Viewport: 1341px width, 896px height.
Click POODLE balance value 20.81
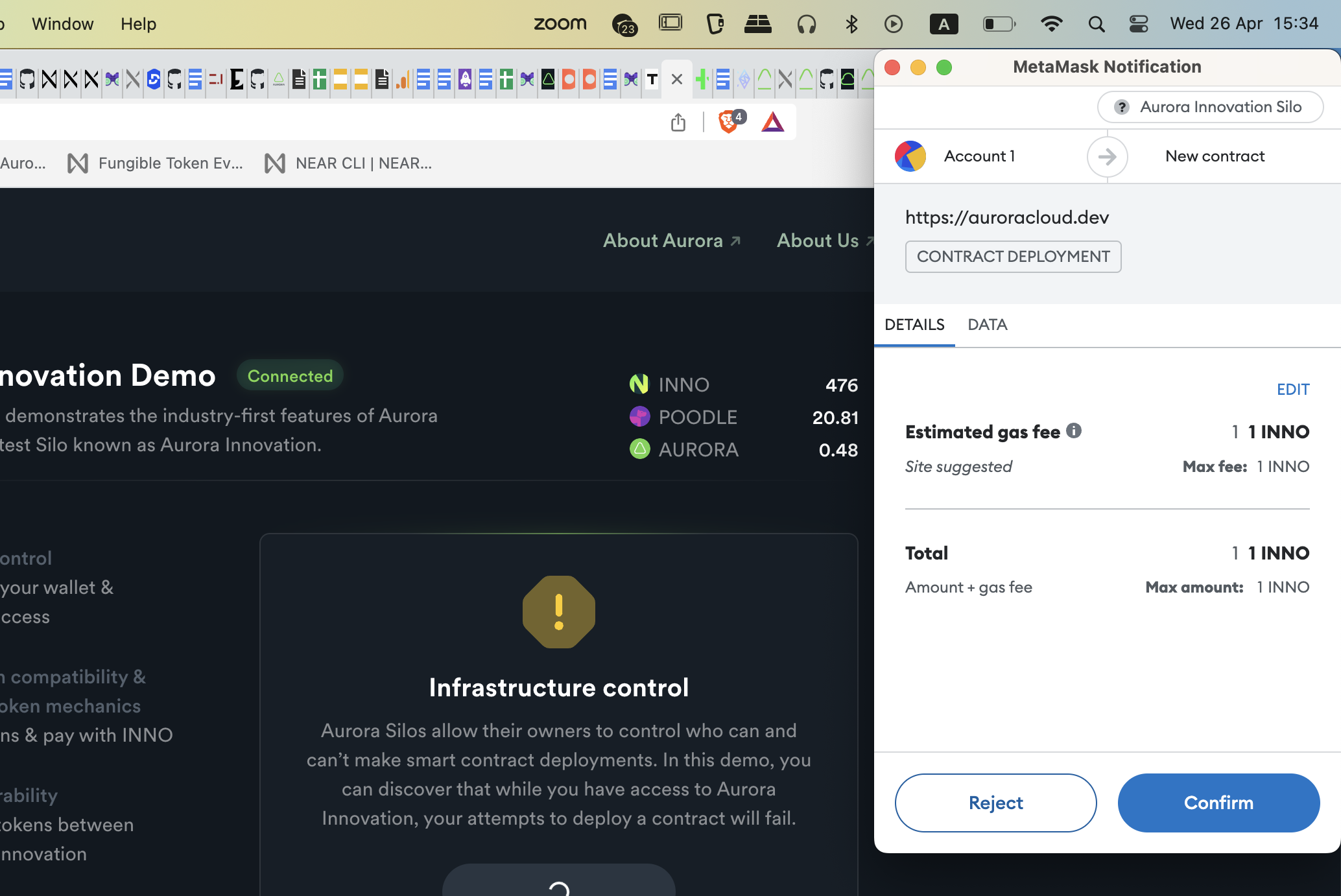click(x=835, y=418)
